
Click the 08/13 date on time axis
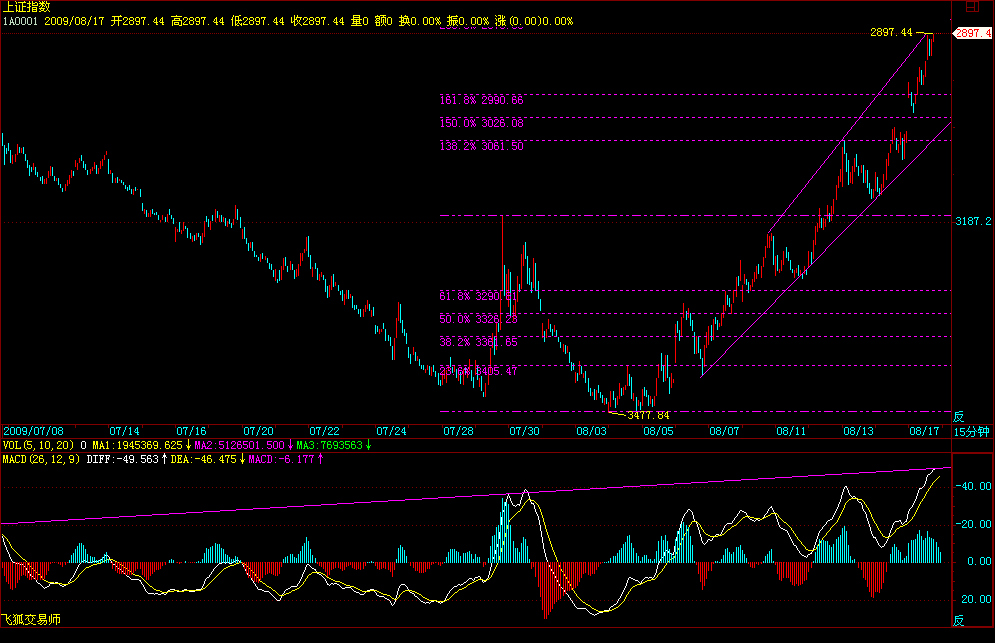(x=858, y=431)
